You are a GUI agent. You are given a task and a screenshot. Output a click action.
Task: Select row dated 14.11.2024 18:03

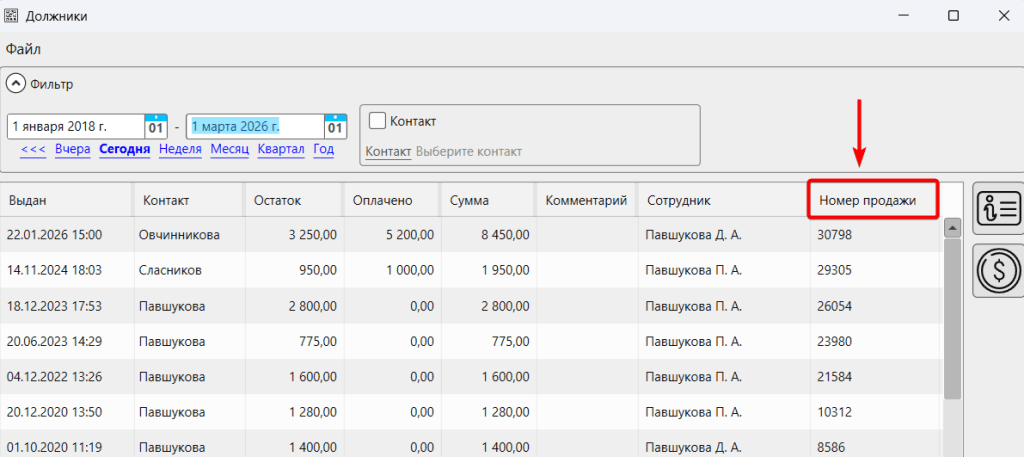(470, 270)
